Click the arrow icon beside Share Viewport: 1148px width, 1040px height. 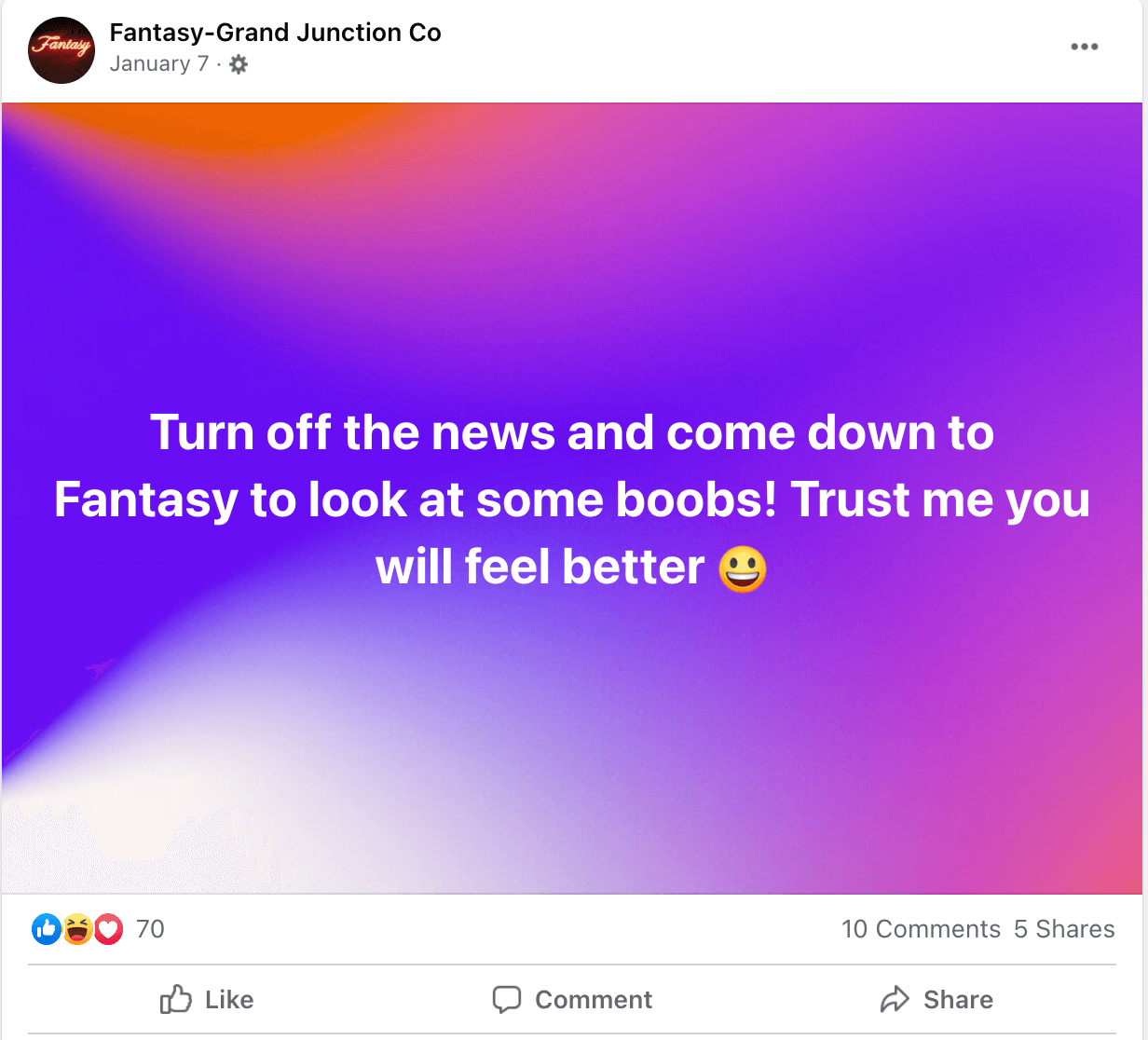coord(895,1000)
